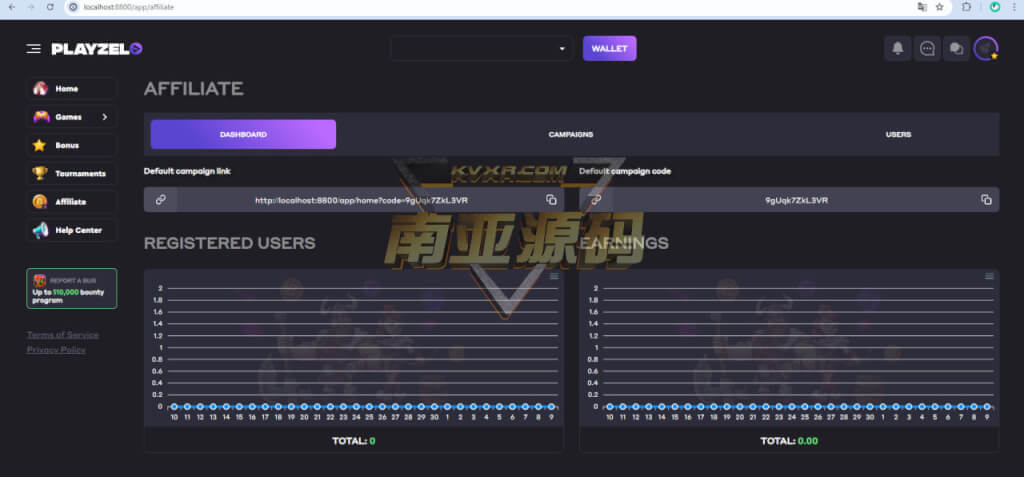This screenshot has width=1024, height=477.
Task: Open the user profile avatar
Action: pos(985,48)
